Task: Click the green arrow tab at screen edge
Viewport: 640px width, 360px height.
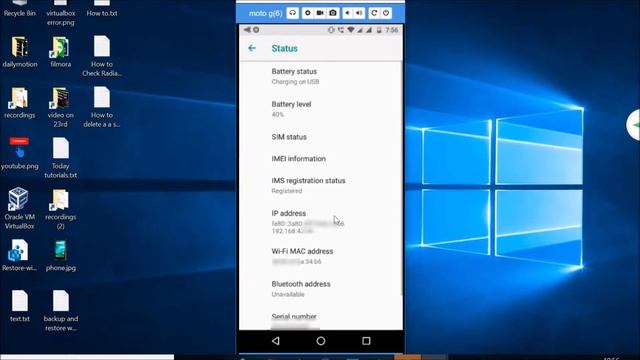Action: [x=634, y=125]
